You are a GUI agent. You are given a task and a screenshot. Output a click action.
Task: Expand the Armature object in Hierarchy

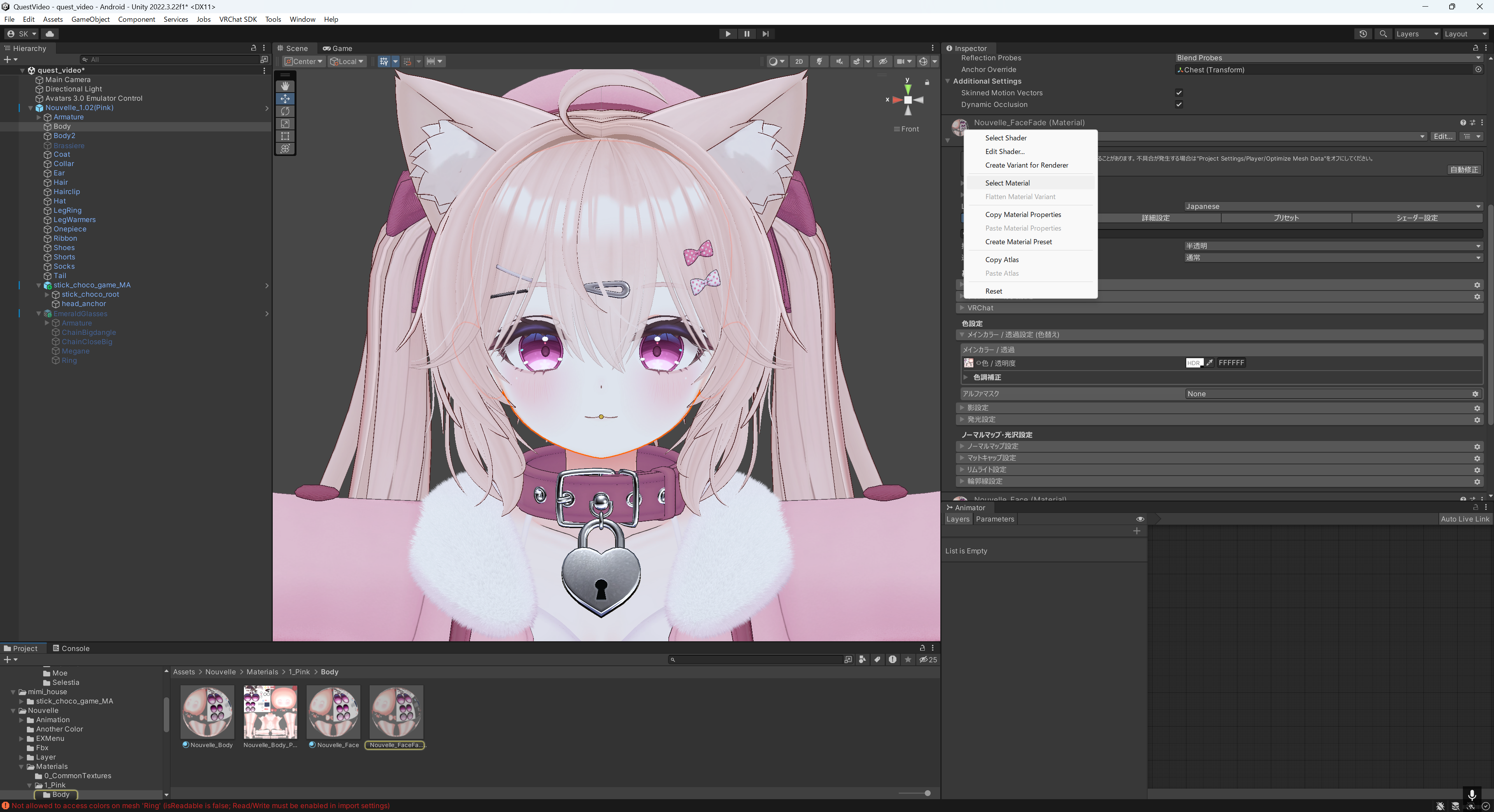39,117
